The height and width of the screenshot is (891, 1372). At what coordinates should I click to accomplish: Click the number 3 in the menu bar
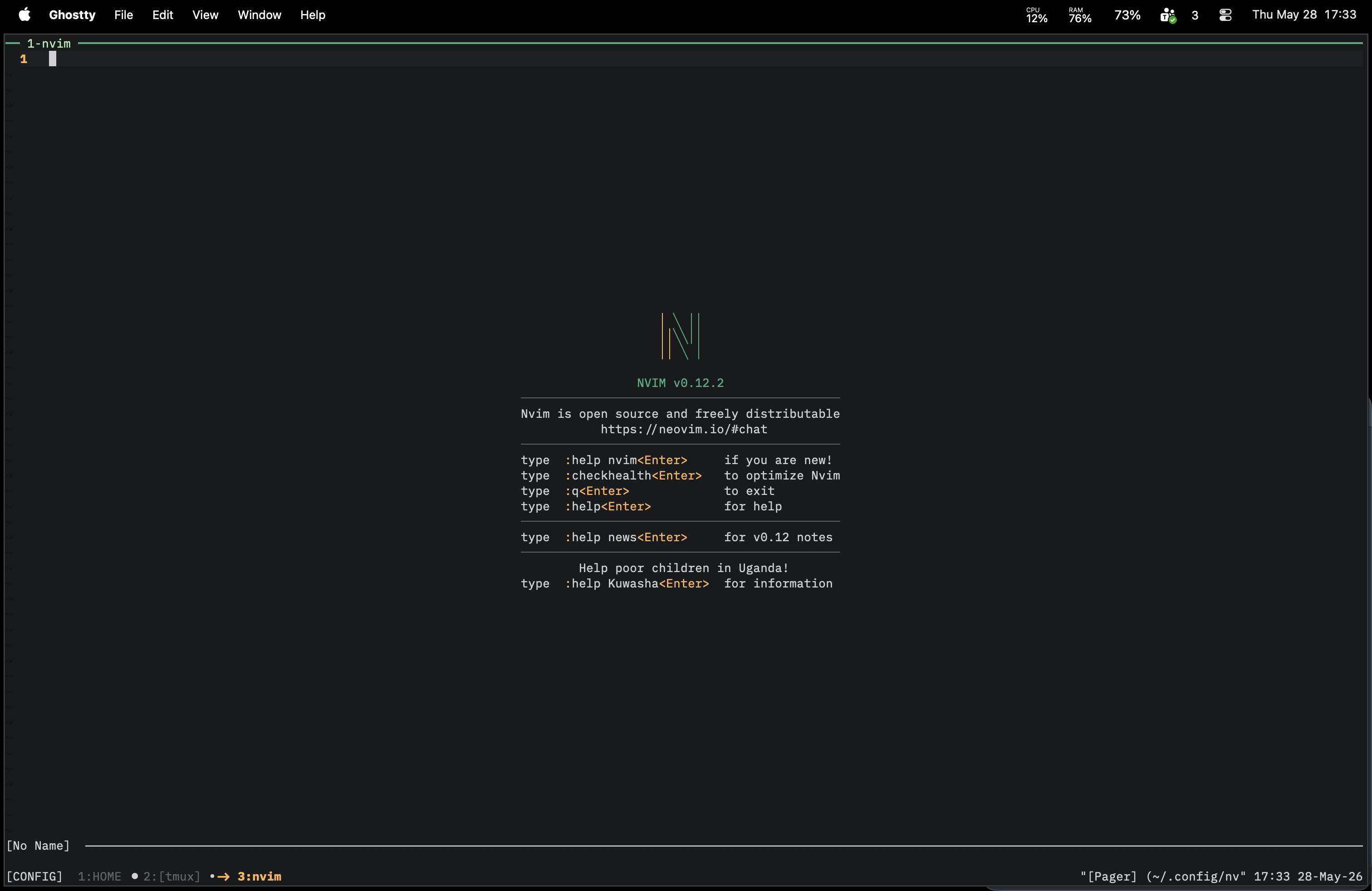tap(1195, 15)
